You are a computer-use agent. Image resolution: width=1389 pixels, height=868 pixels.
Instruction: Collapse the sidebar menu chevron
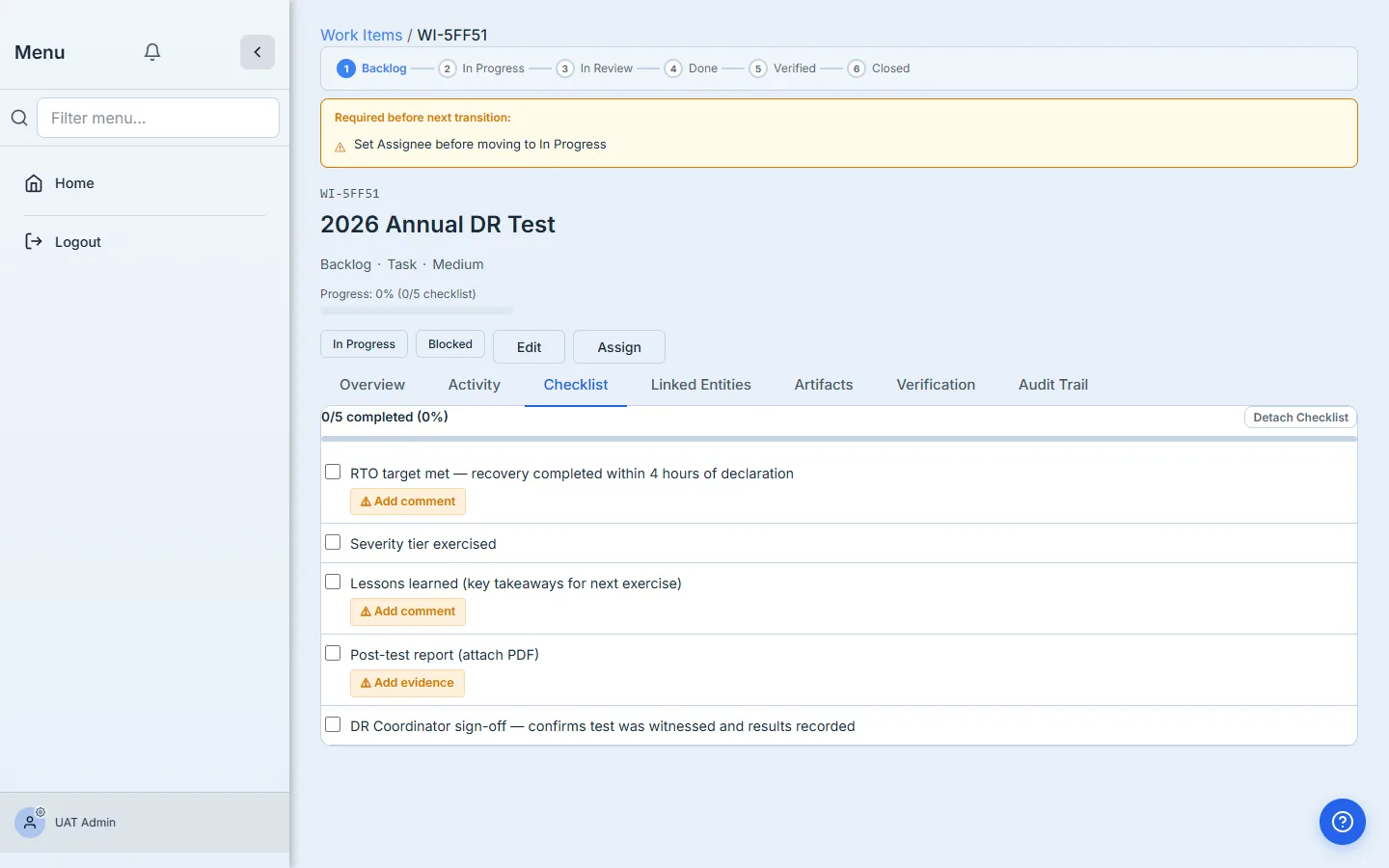258,52
